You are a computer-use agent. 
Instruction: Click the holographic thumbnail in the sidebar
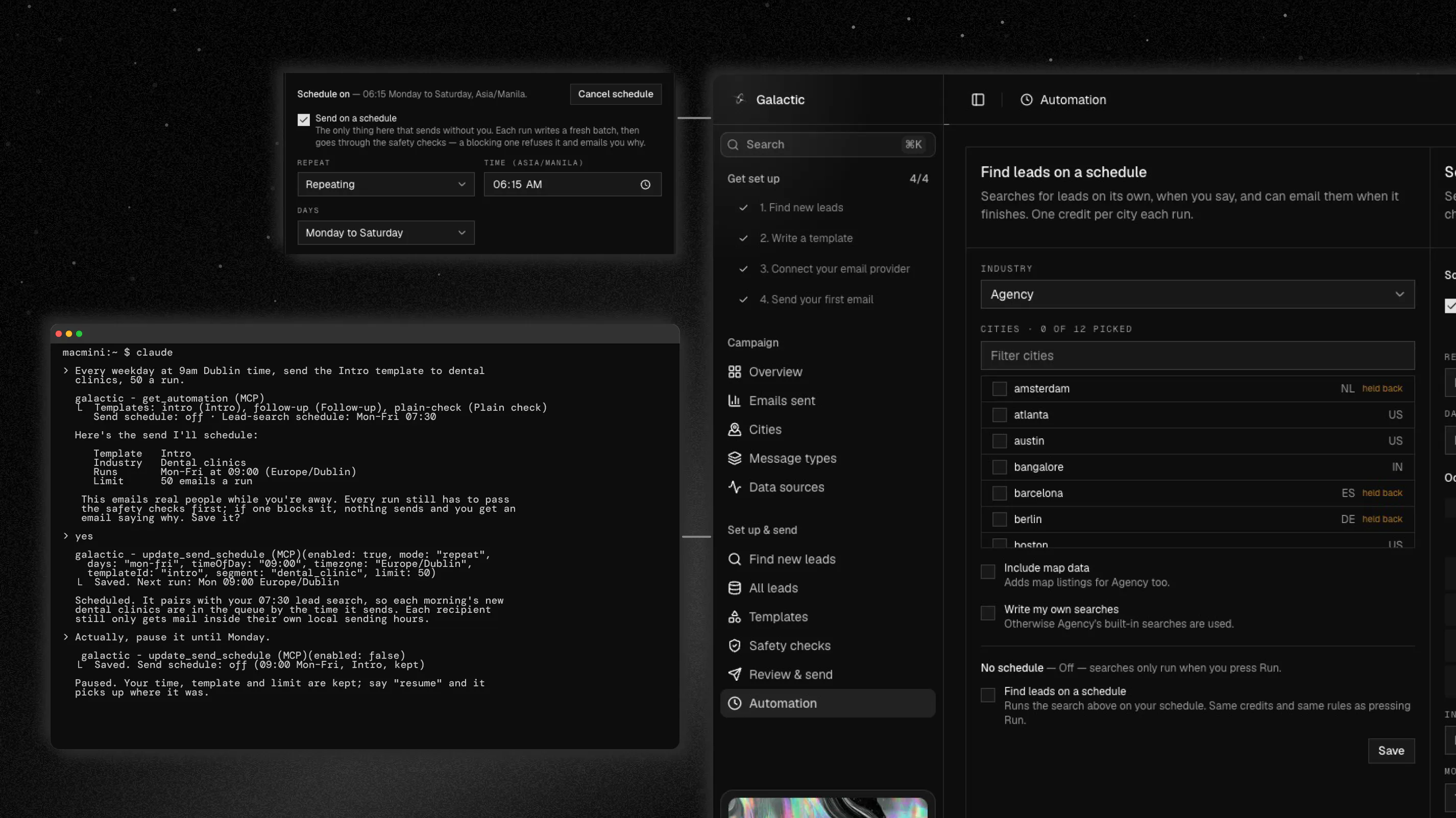(828, 808)
